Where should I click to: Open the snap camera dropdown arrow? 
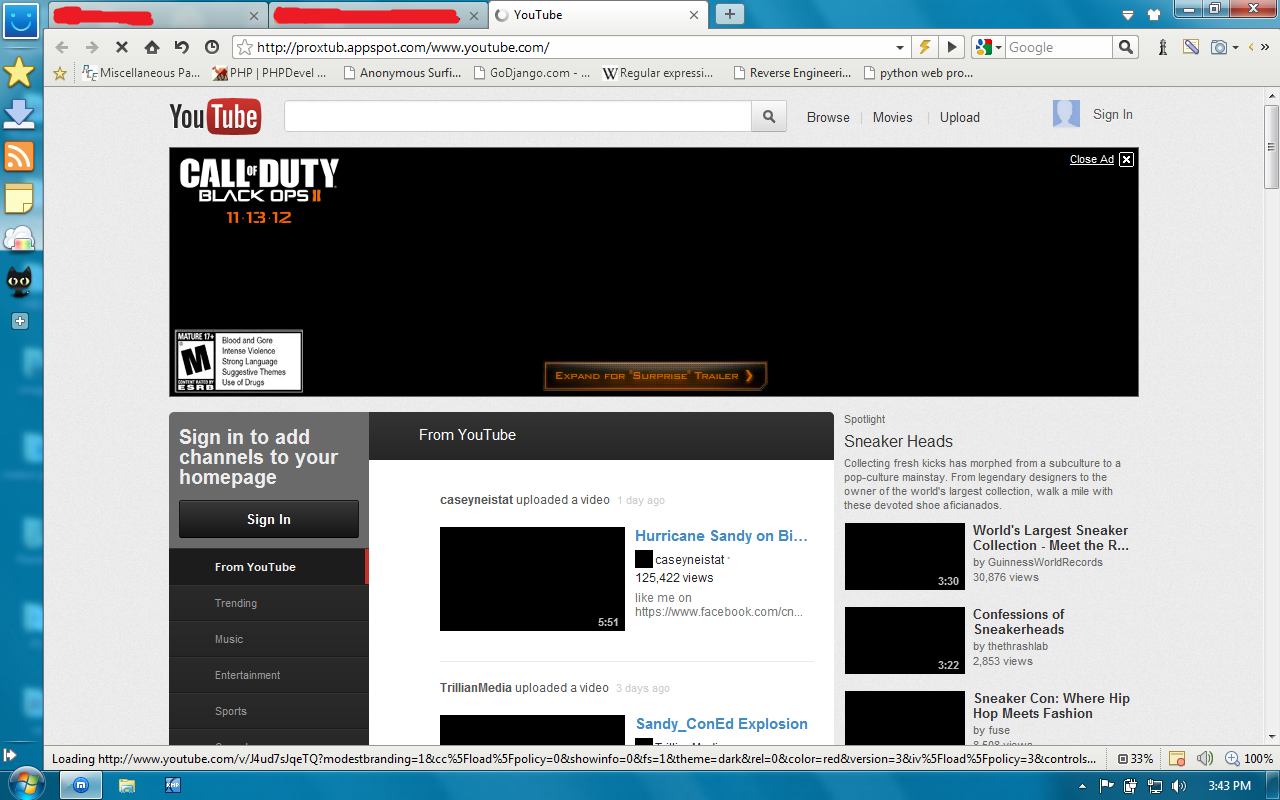click(x=1235, y=47)
